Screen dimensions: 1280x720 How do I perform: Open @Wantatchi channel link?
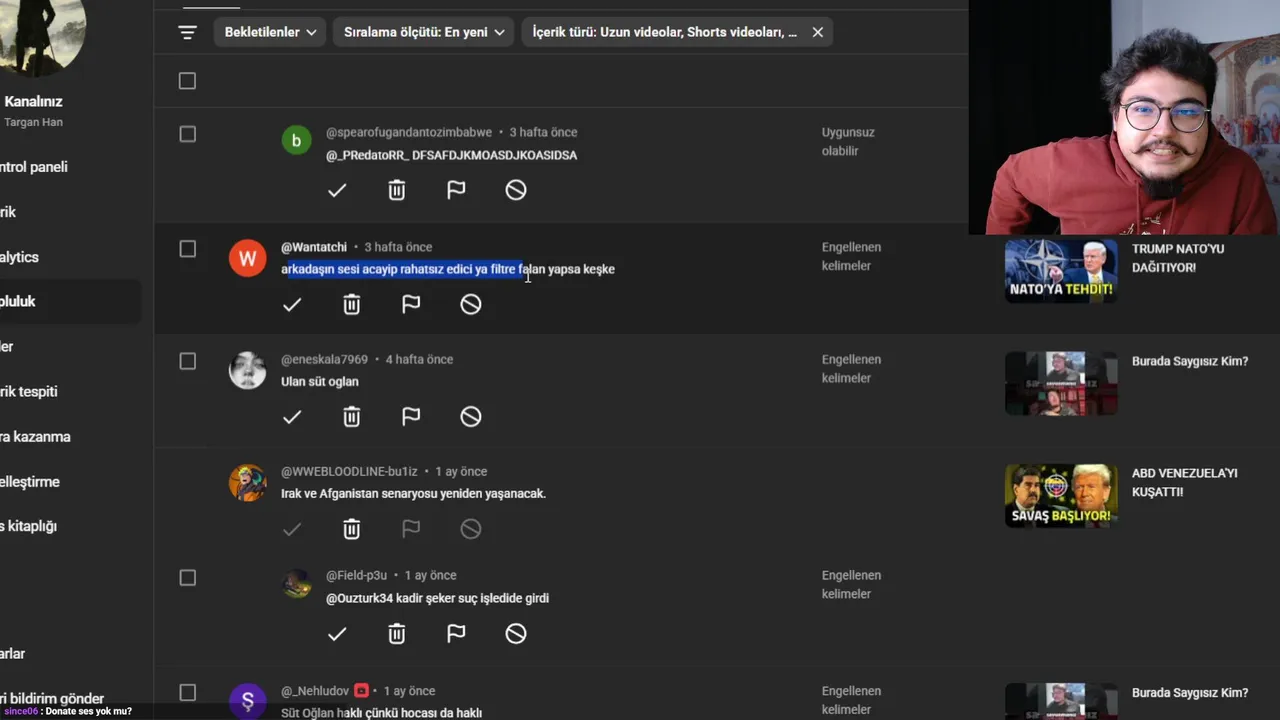coord(314,247)
